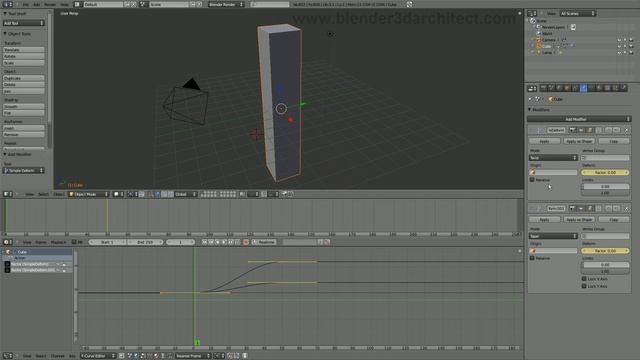Click the Duplicate button in tool shelf
The image size is (640, 360).
click(24, 78)
